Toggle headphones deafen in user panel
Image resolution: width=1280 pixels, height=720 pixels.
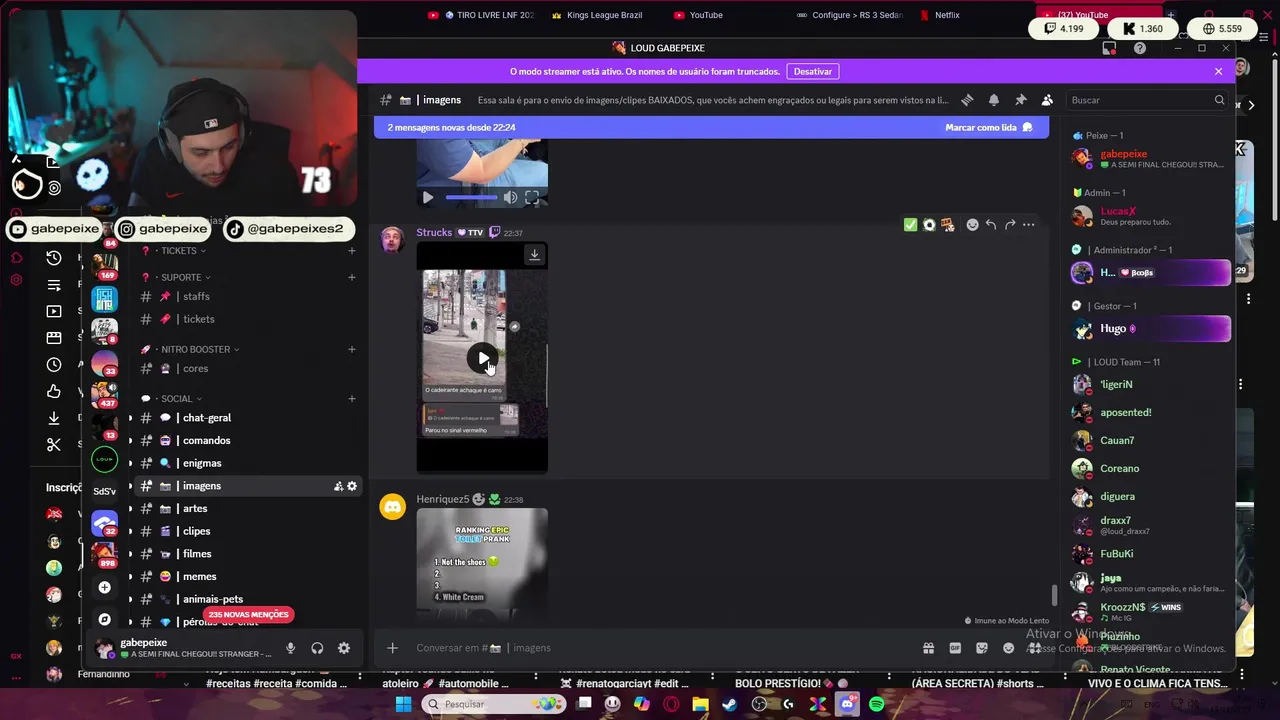pos(317,648)
